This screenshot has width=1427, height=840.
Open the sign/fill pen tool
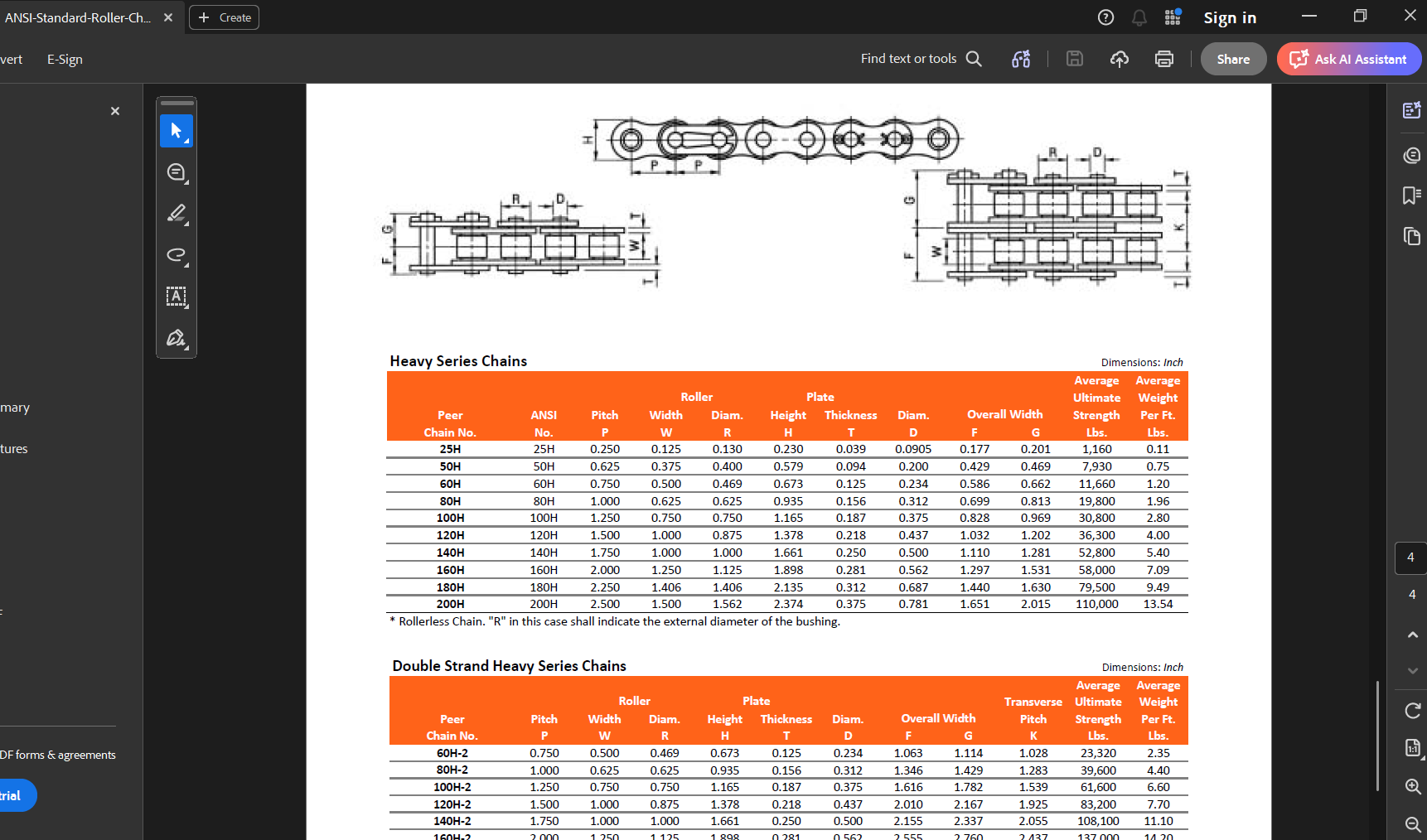[x=177, y=338]
